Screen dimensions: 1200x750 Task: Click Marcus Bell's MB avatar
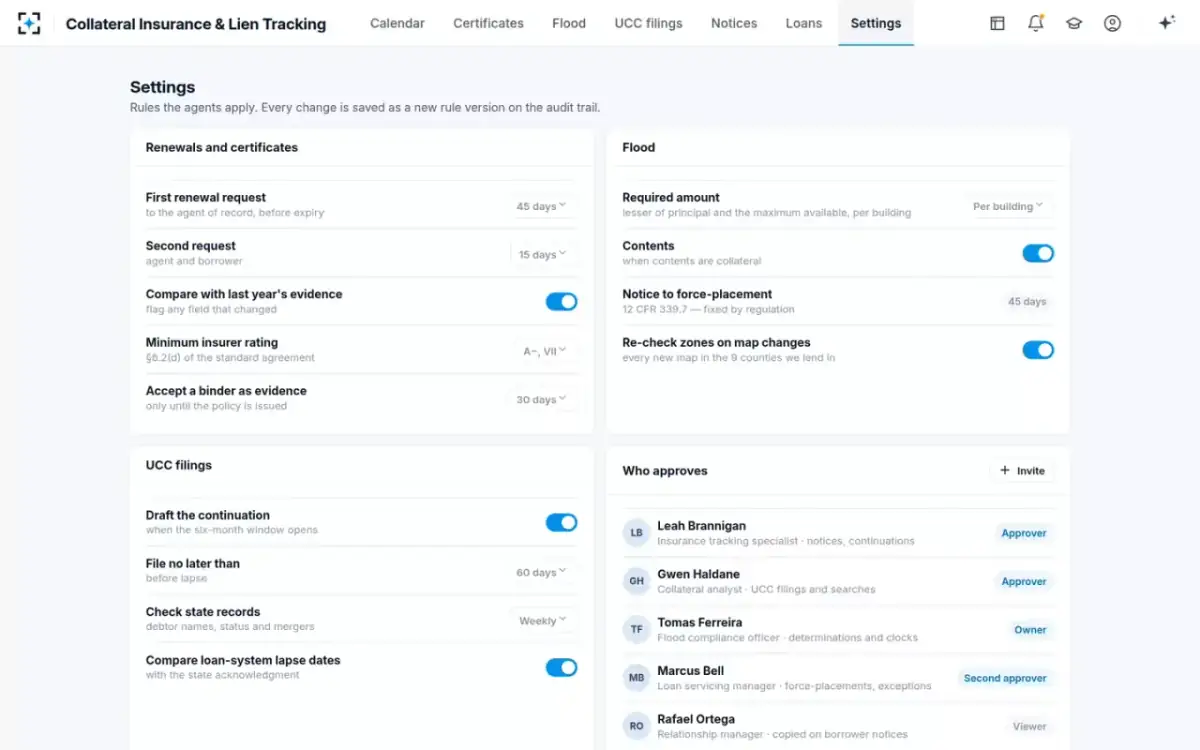pos(636,678)
